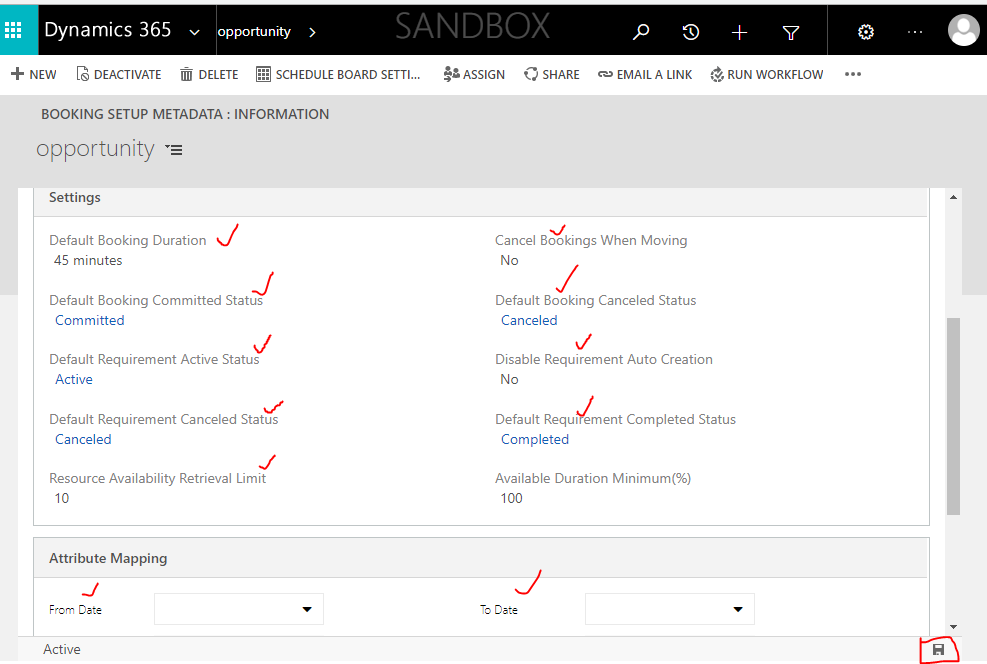Click the plus quick create icon
Screen dimensions: 987x664
tap(740, 32)
